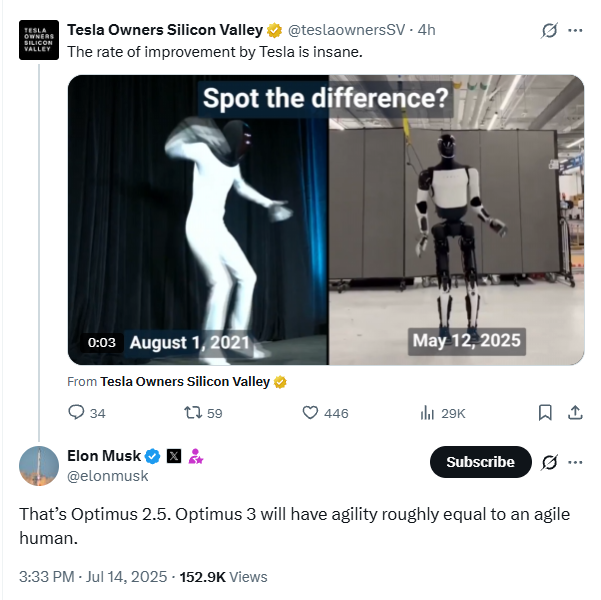Click the source link below the video

(185, 381)
